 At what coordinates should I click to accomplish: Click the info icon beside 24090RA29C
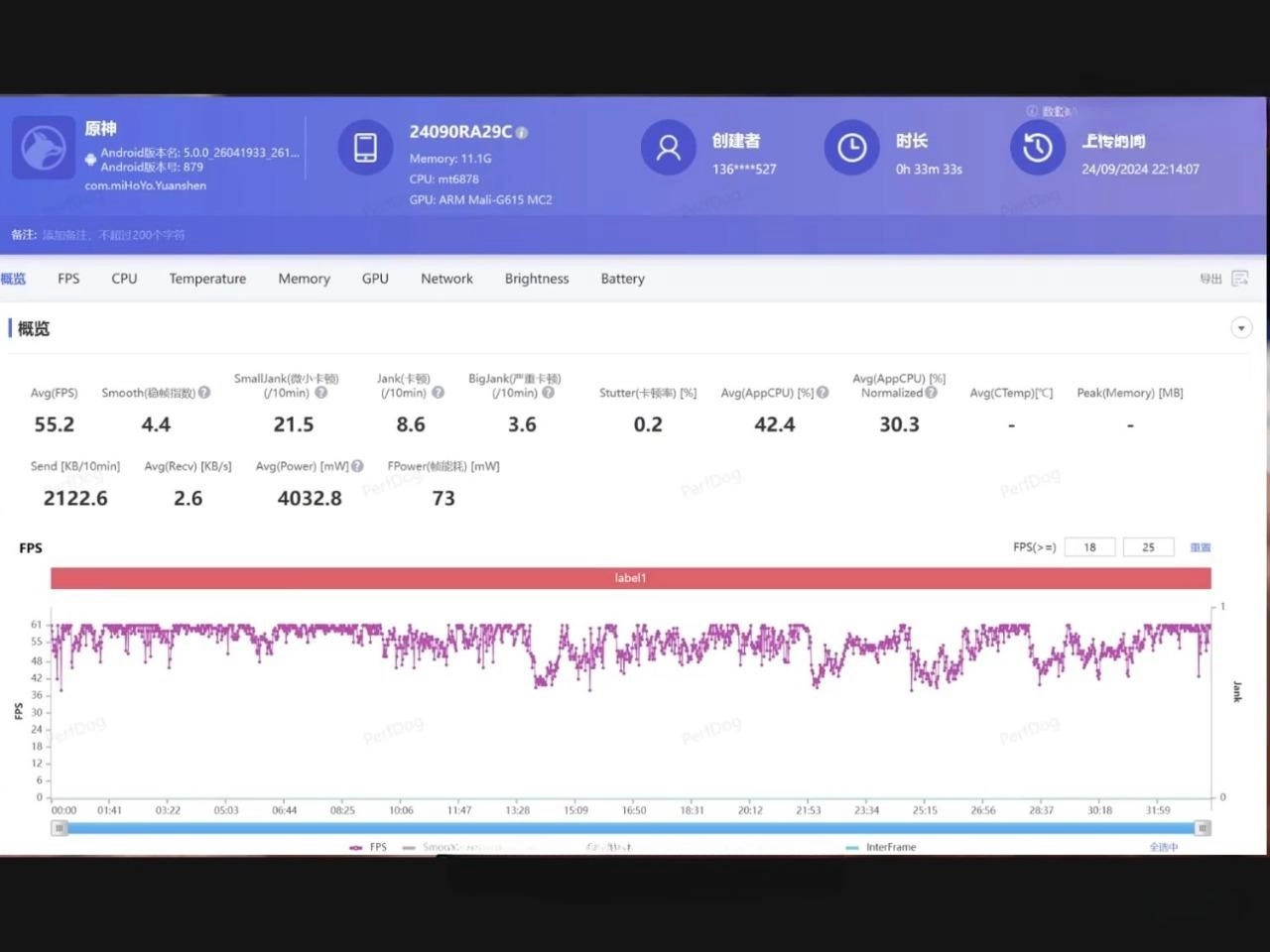pos(522,133)
